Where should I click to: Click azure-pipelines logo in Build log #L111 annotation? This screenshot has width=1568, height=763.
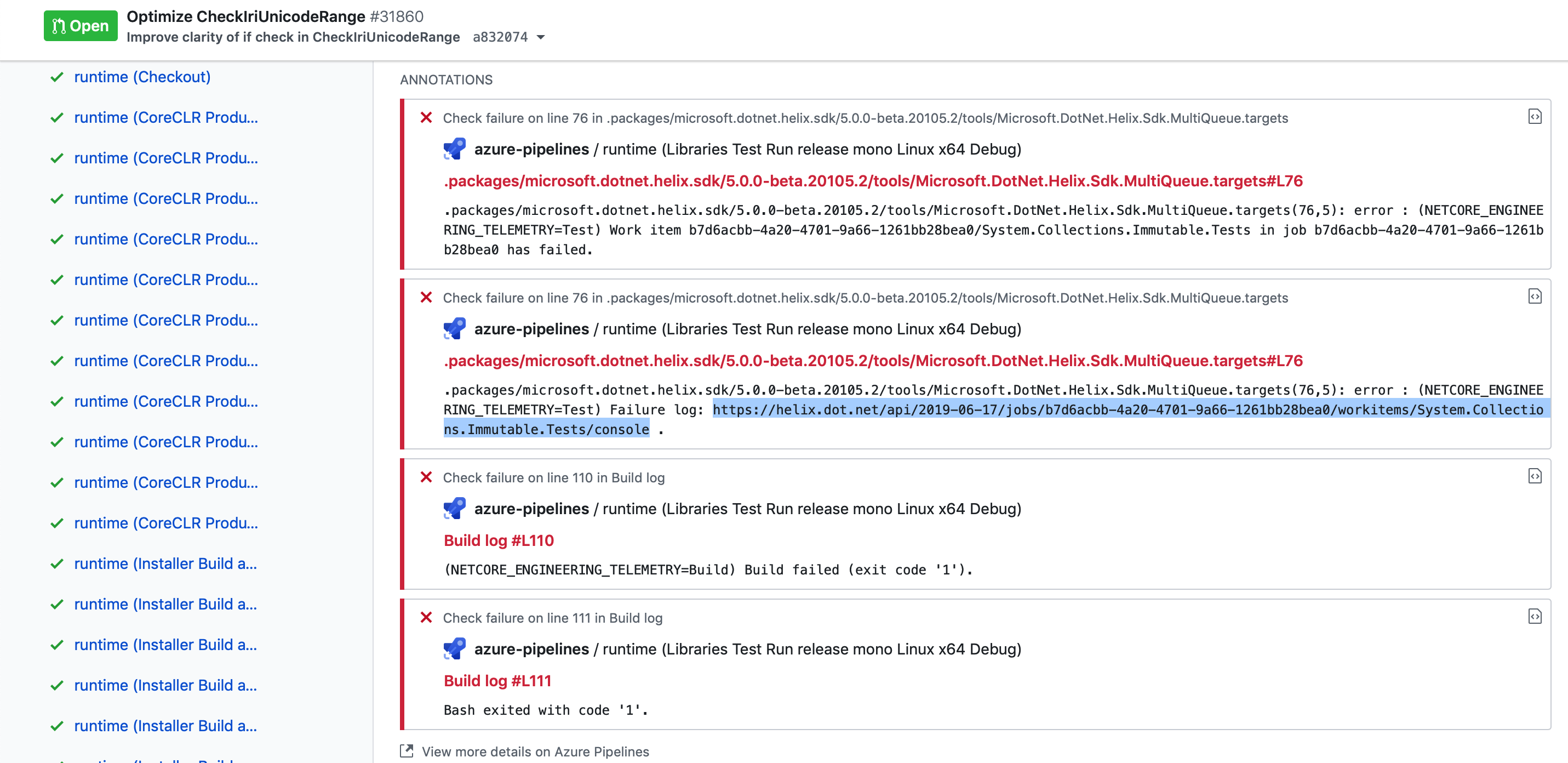coord(455,649)
